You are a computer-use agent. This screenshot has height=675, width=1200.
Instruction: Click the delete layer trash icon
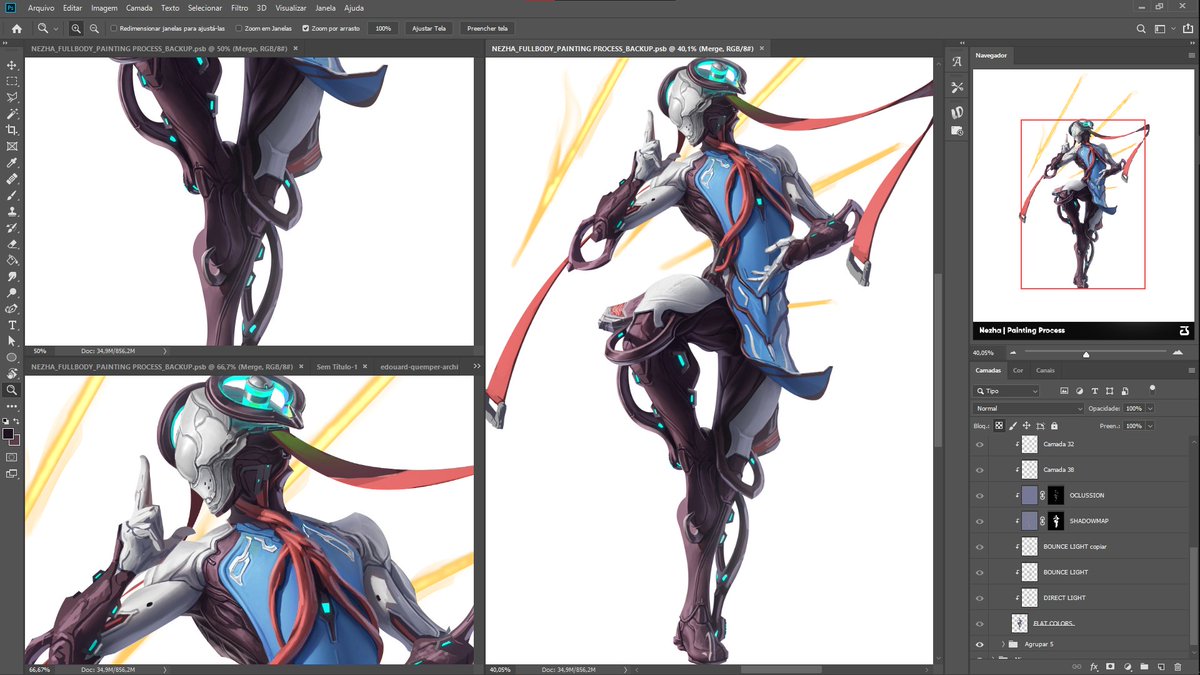coord(1178,666)
